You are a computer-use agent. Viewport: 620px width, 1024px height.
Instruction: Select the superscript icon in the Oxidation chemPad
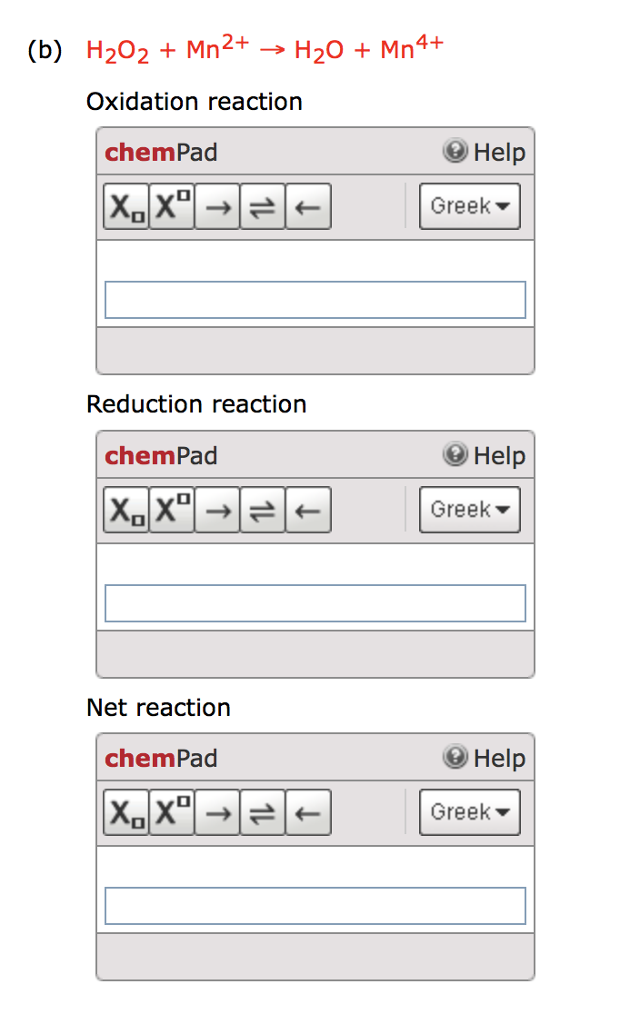pos(170,206)
